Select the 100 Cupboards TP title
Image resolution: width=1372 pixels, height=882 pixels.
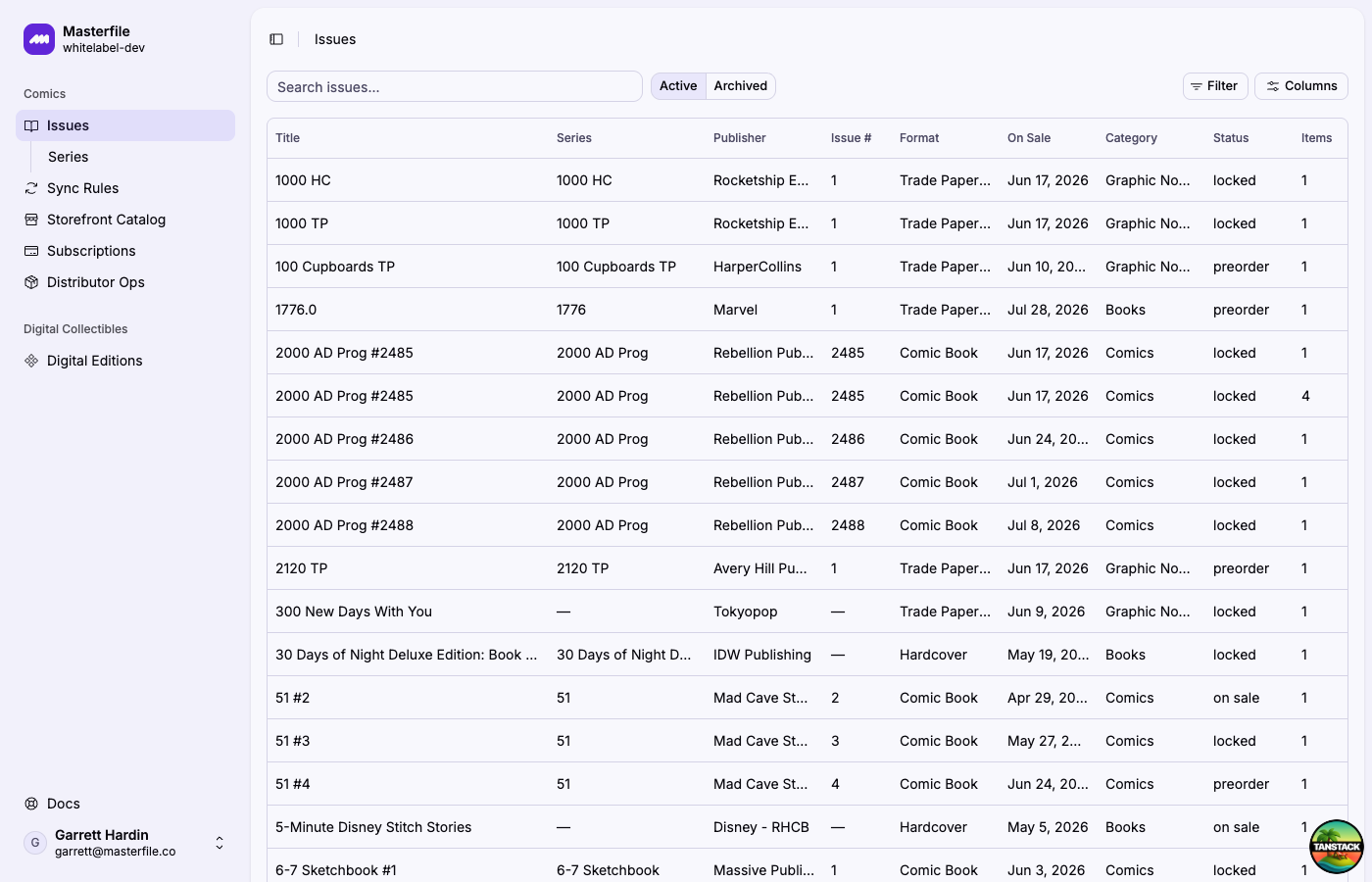[x=335, y=267]
